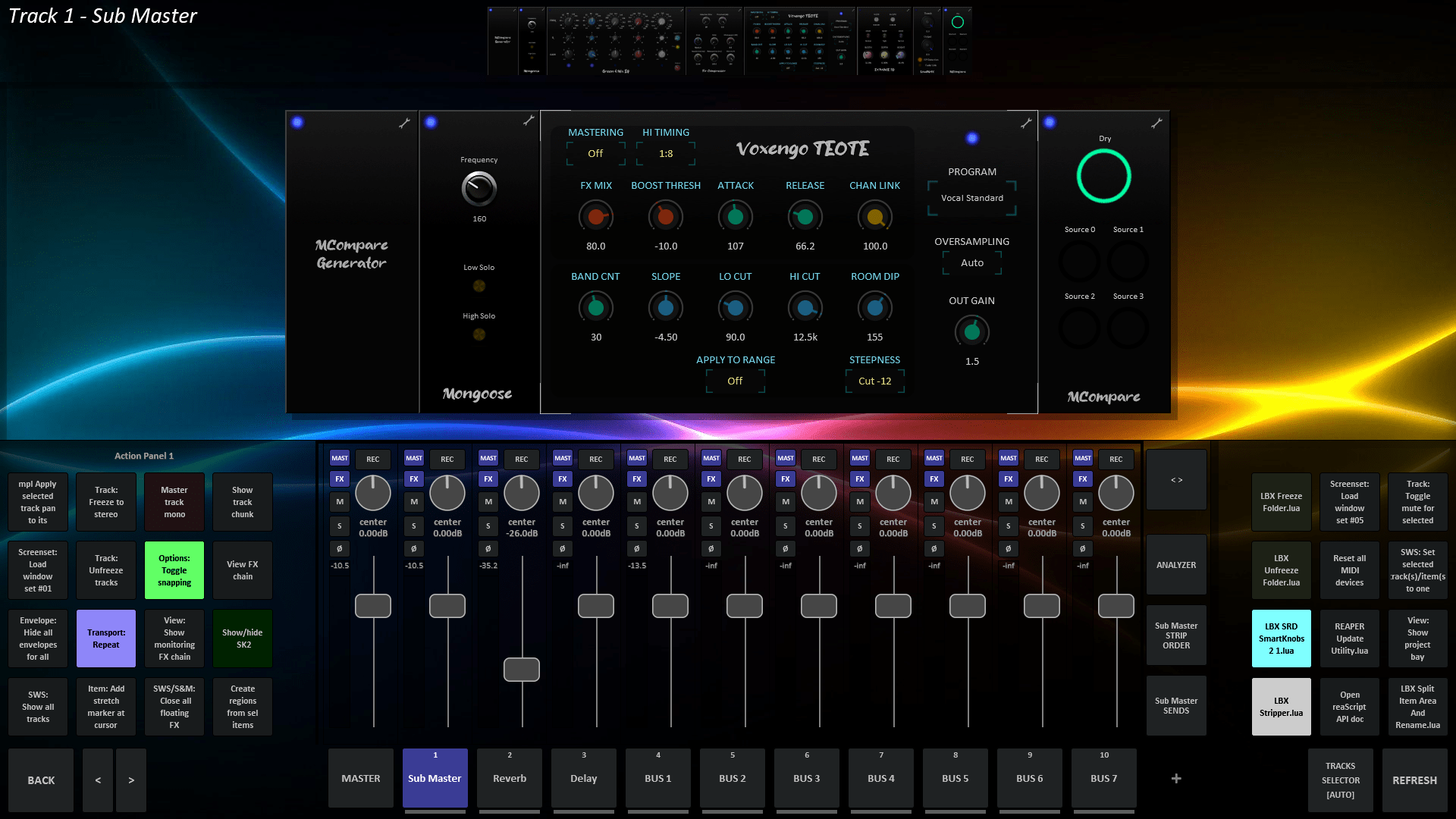The image size is (1456, 819).
Task: Click the < > expand strip button
Action: 1176,480
